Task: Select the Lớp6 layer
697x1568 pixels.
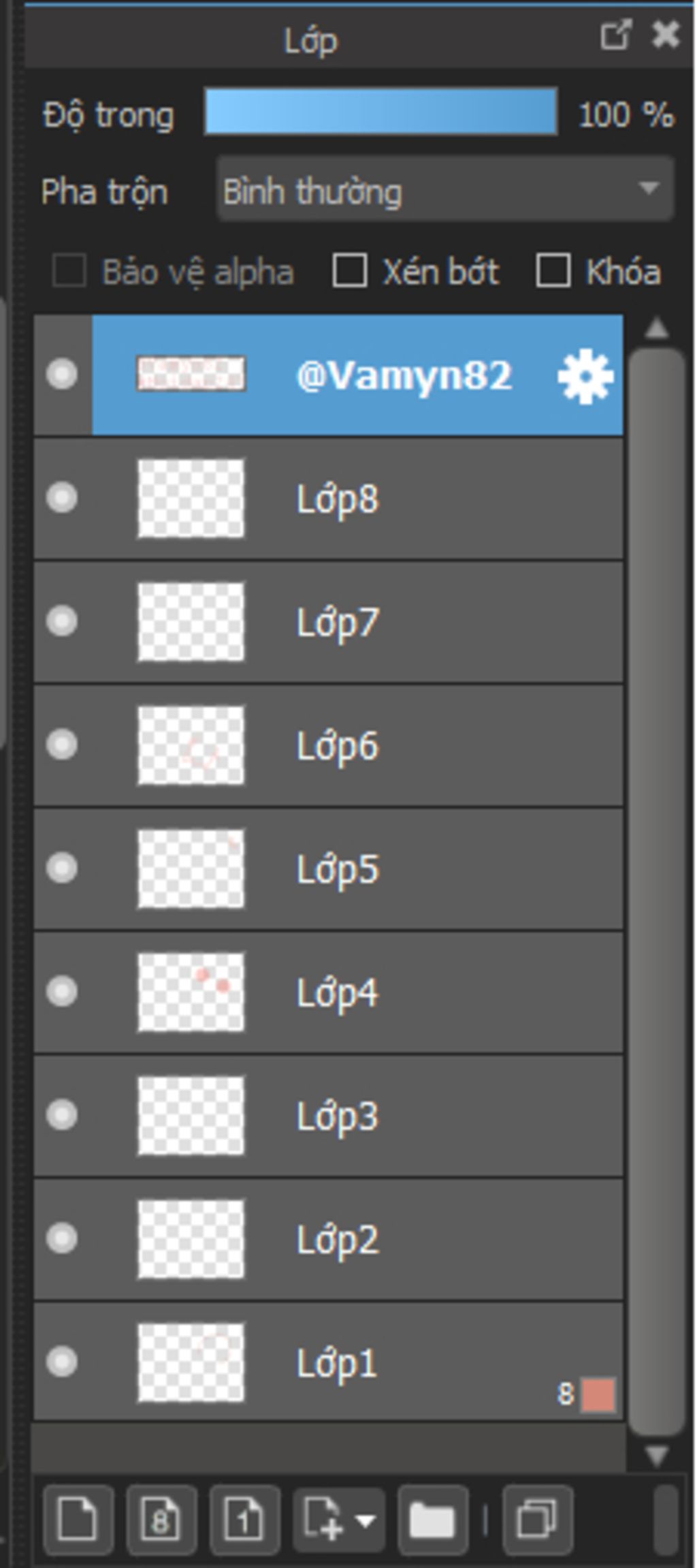Action: pyautogui.click(x=329, y=746)
